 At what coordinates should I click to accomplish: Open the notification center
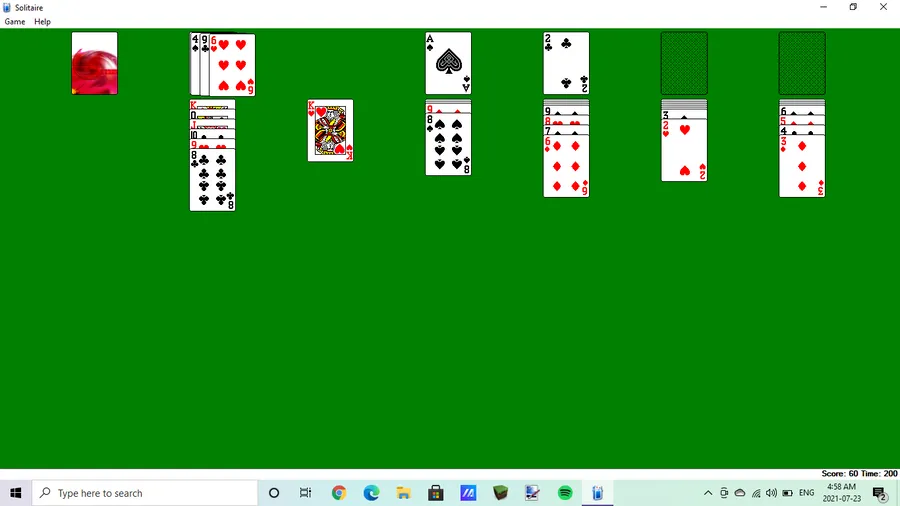[880, 493]
